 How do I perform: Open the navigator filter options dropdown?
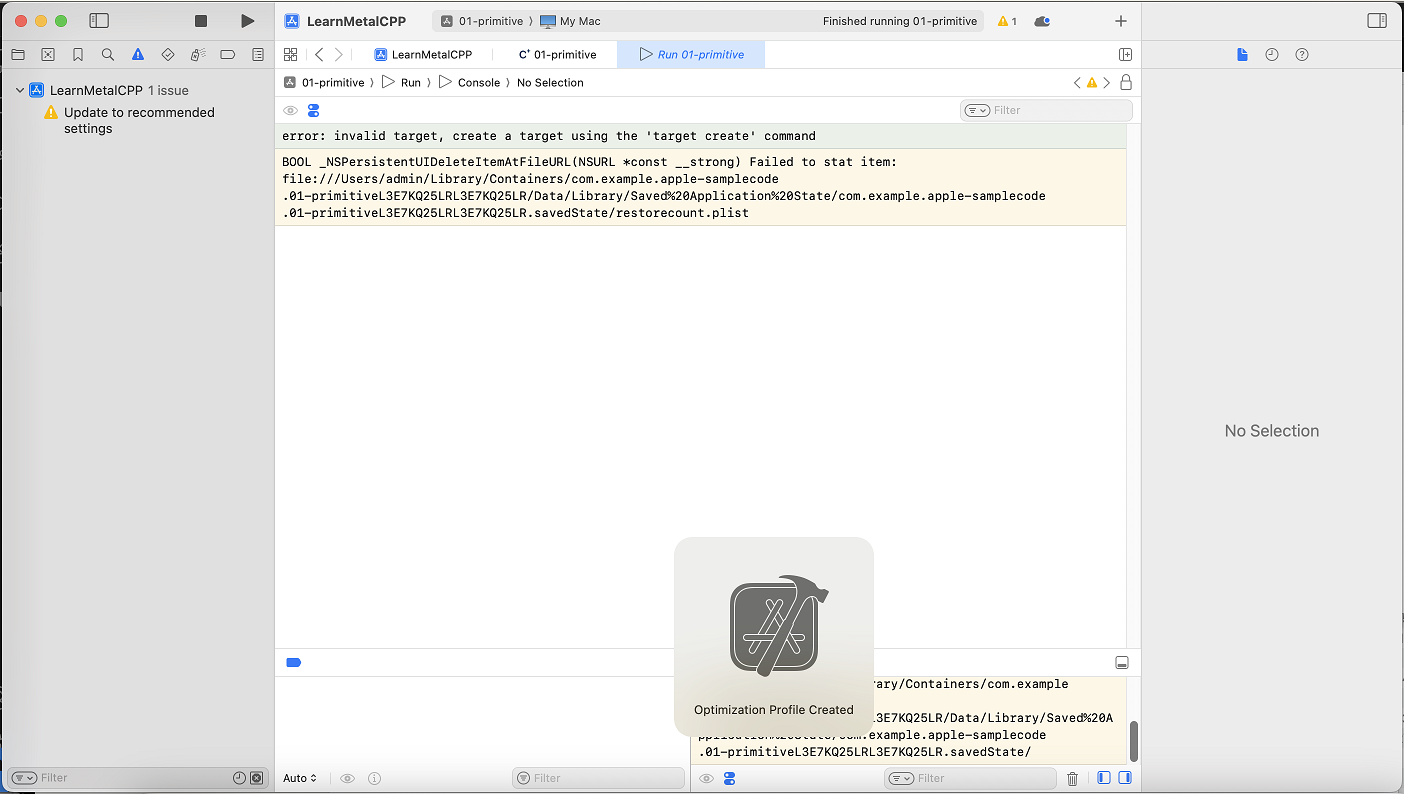click(x=24, y=778)
